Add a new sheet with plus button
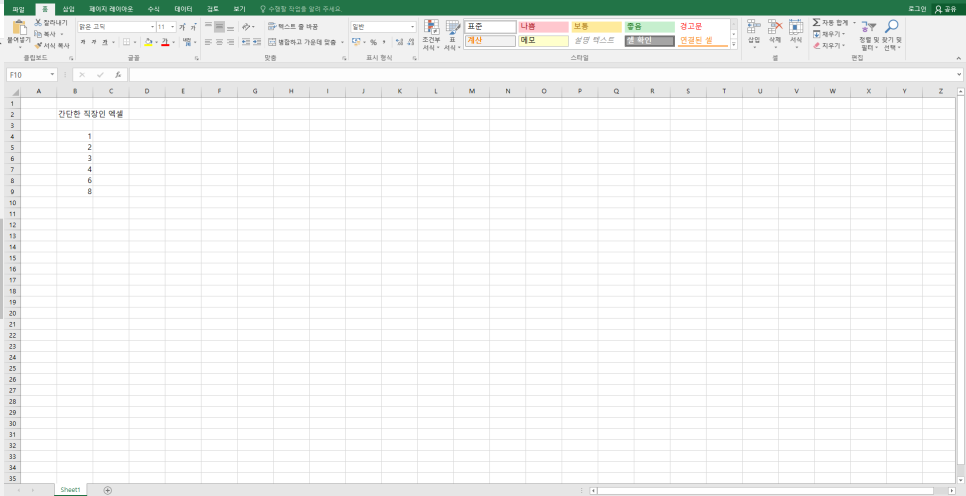The height and width of the screenshot is (496, 966). (108, 490)
